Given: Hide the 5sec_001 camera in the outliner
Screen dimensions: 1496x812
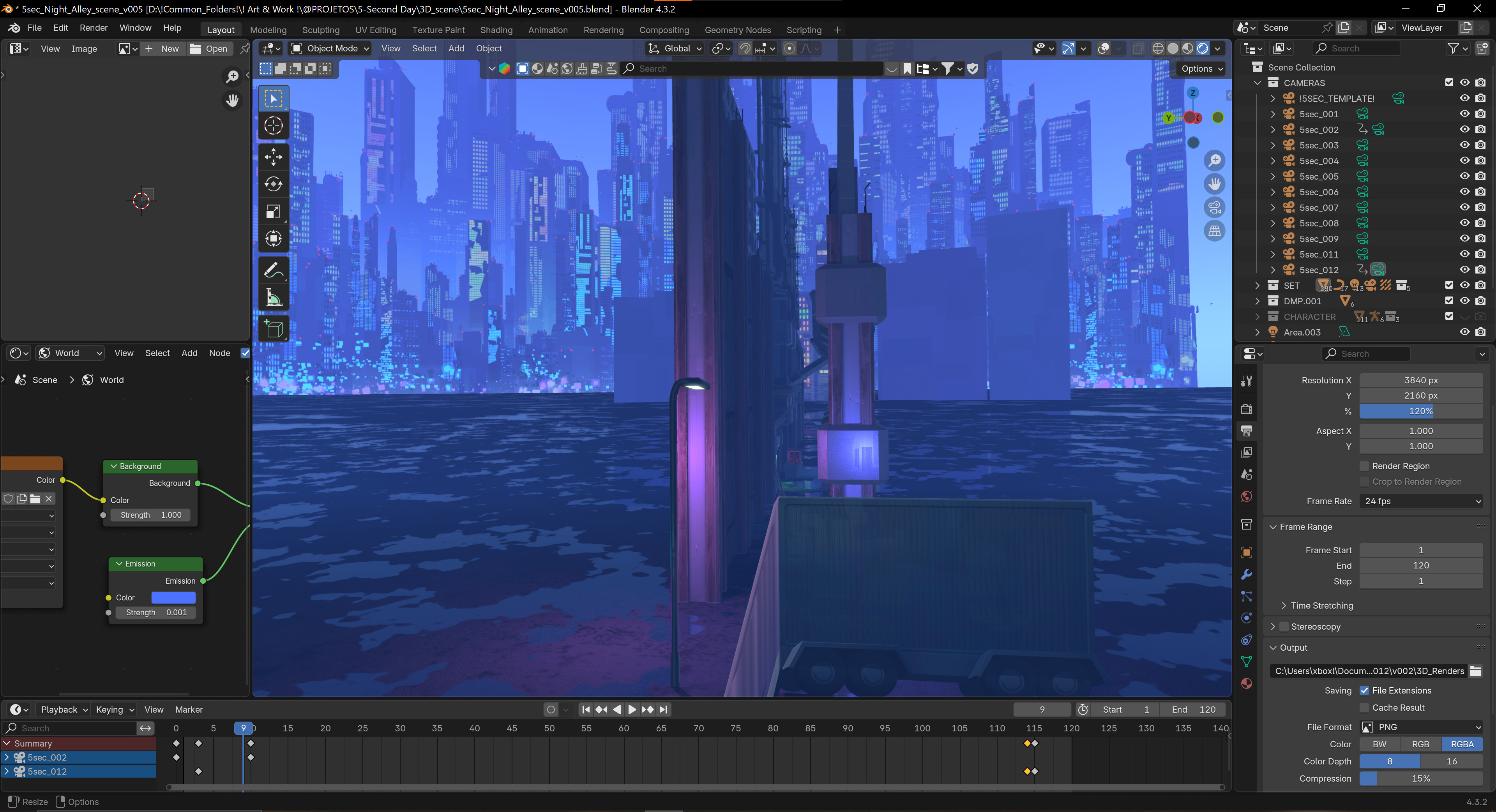Looking at the screenshot, I should [x=1464, y=114].
